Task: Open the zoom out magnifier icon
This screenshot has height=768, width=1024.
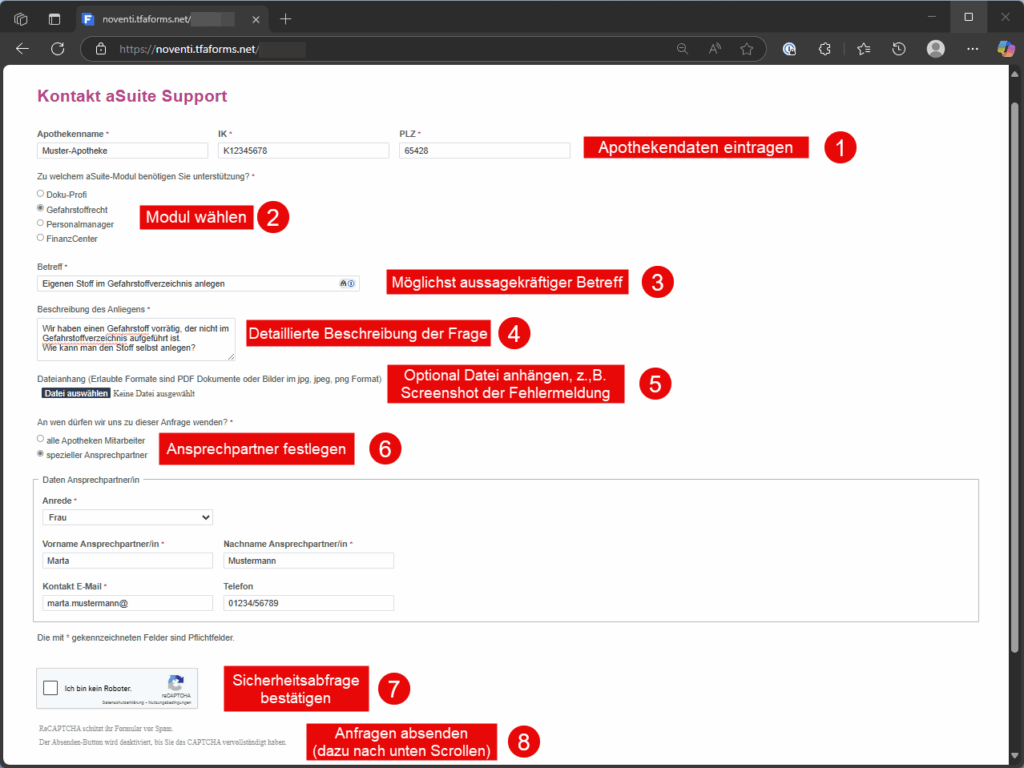Action: (x=682, y=48)
